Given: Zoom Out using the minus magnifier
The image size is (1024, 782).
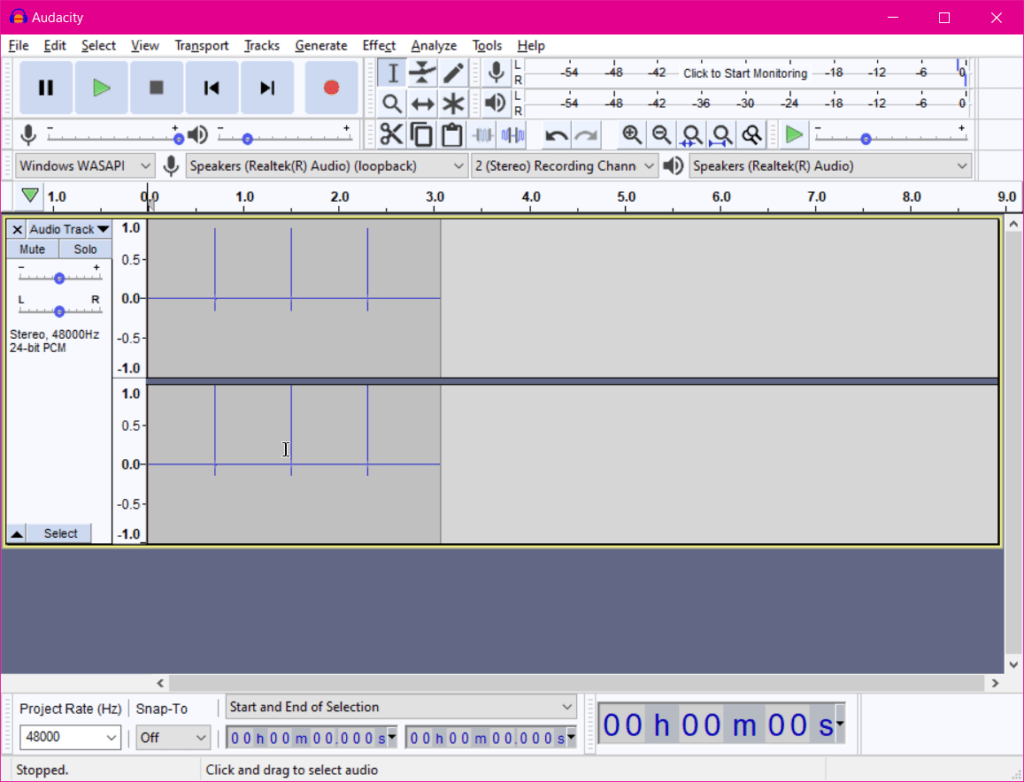Looking at the screenshot, I should [x=662, y=135].
